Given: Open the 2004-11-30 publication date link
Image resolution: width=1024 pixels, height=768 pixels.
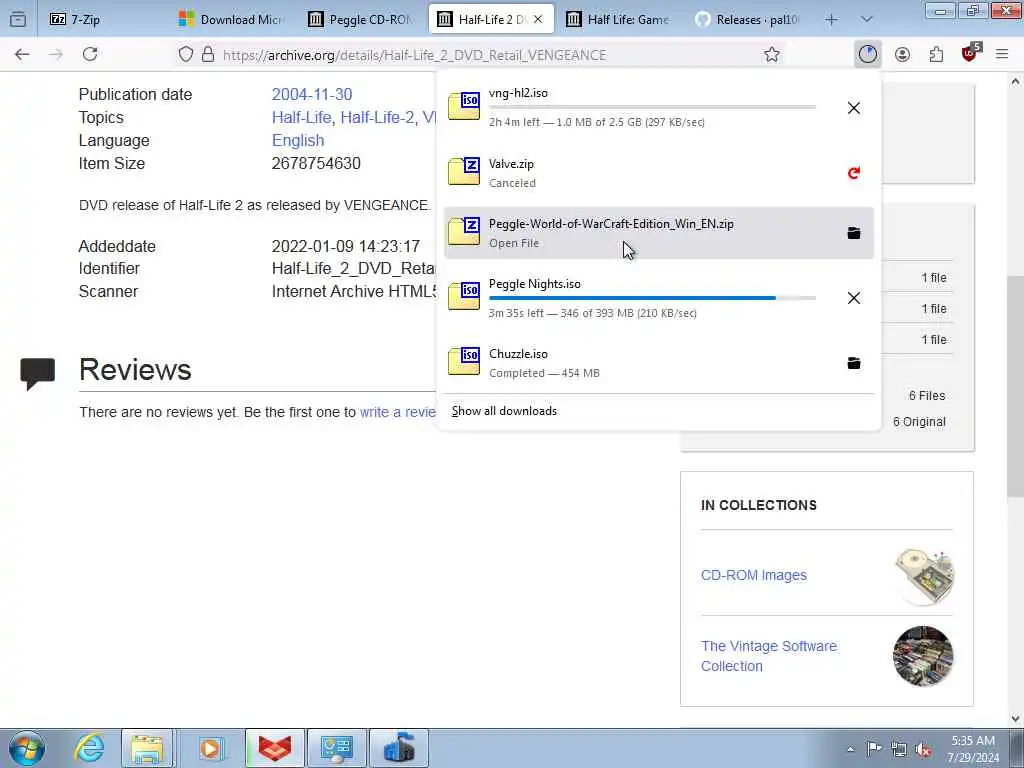Looking at the screenshot, I should pyautogui.click(x=312, y=95).
